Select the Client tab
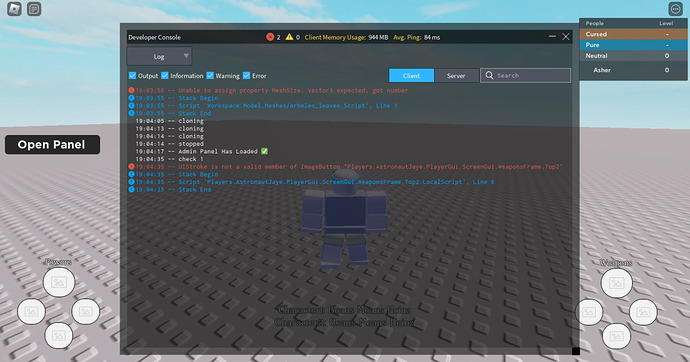 [x=411, y=76]
